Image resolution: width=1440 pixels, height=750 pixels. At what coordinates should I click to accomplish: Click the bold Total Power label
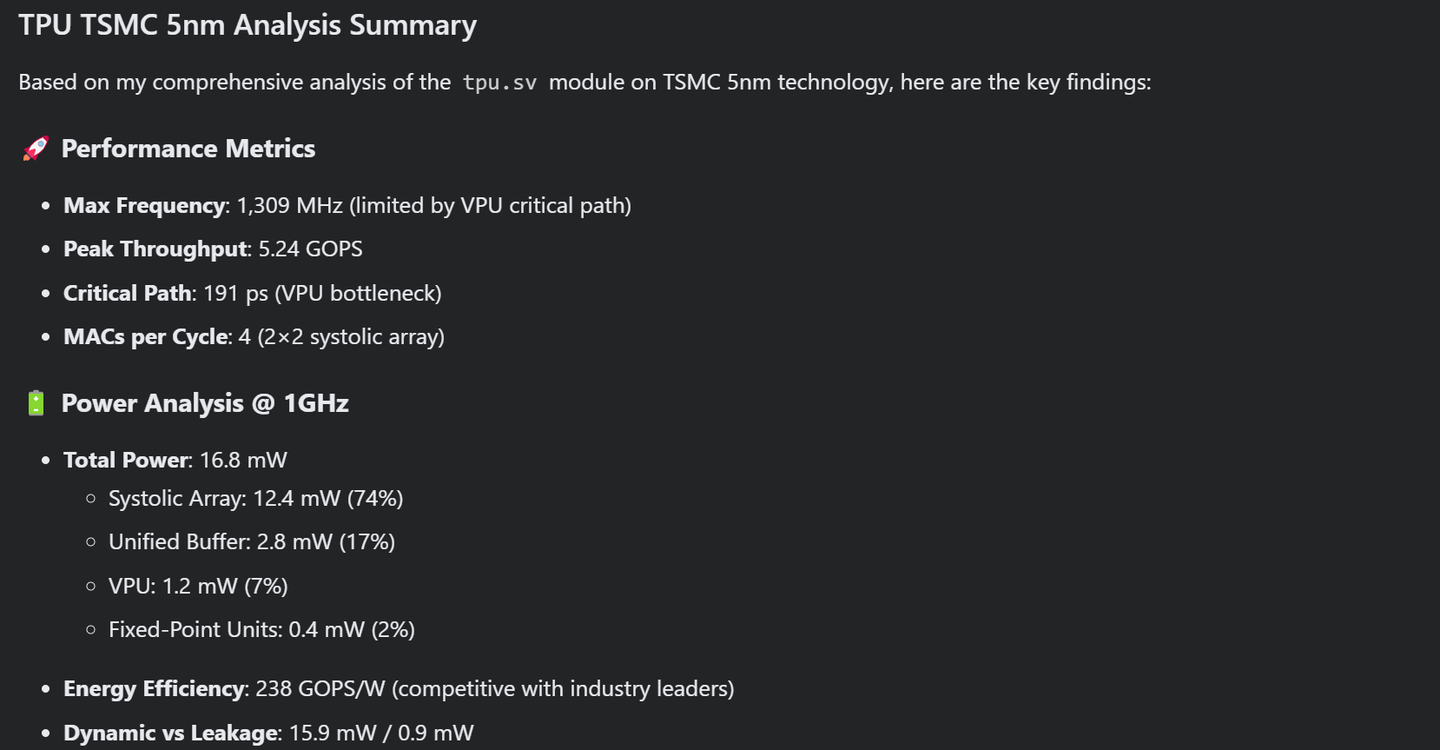click(x=125, y=460)
